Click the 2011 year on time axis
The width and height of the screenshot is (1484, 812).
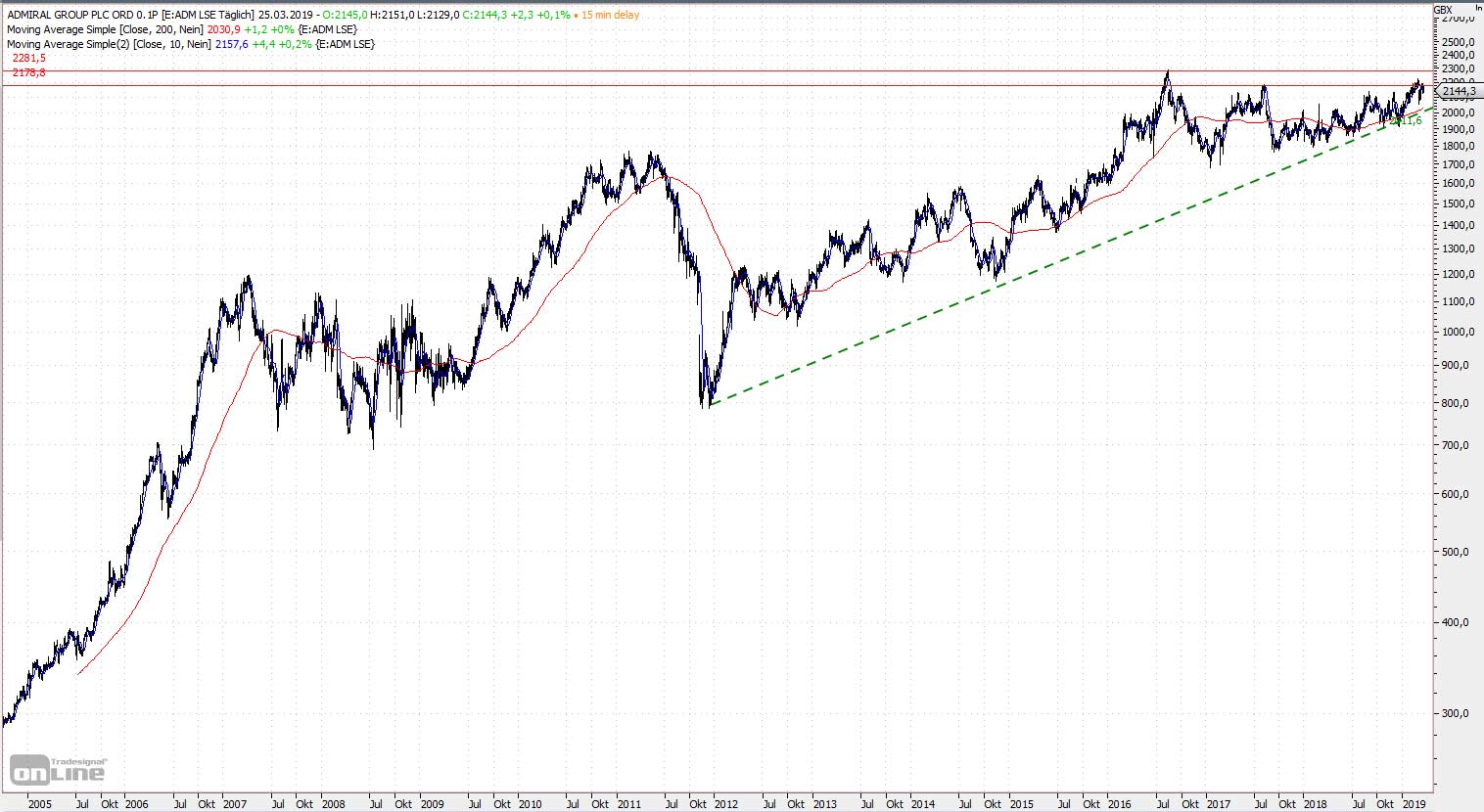coord(628,804)
